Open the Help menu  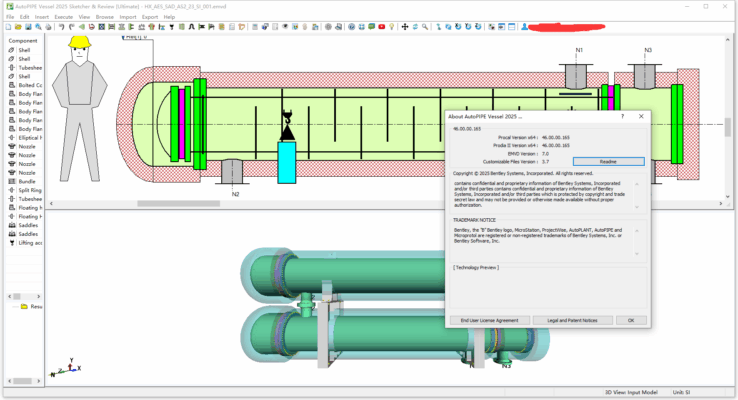pos(169,17)
